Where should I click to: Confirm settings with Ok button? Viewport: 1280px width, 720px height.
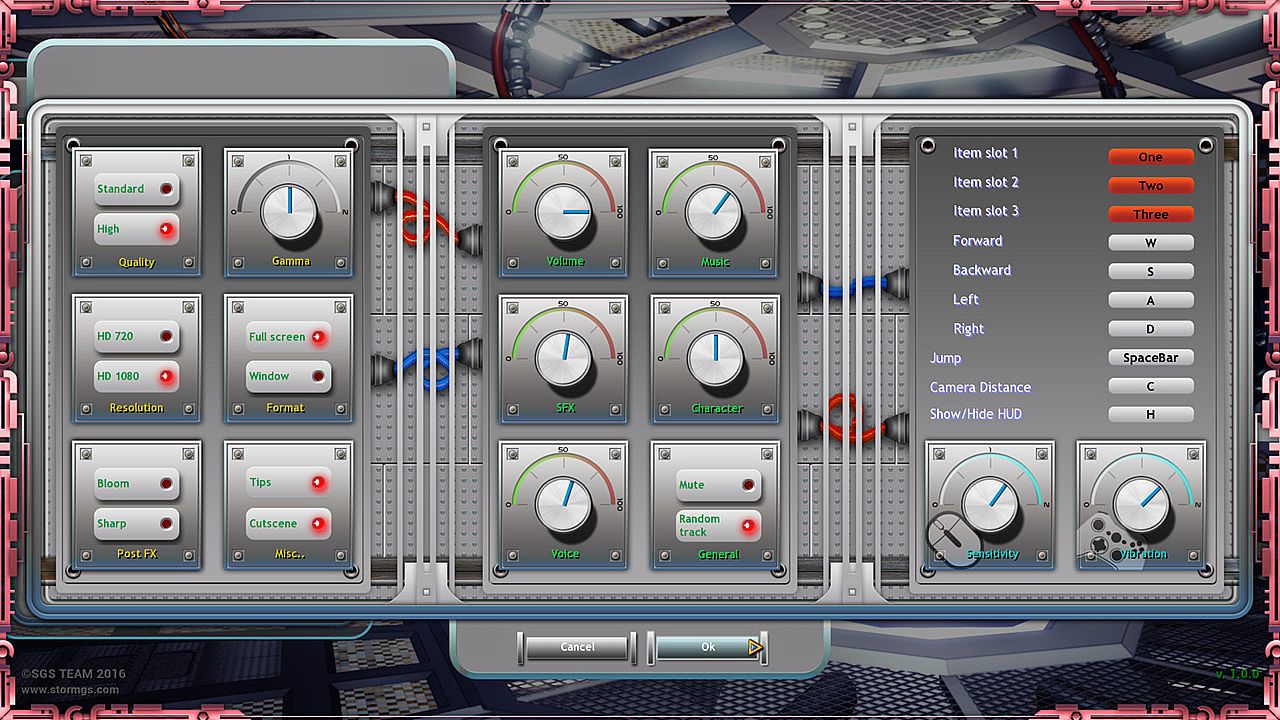[x=708, y=647]
